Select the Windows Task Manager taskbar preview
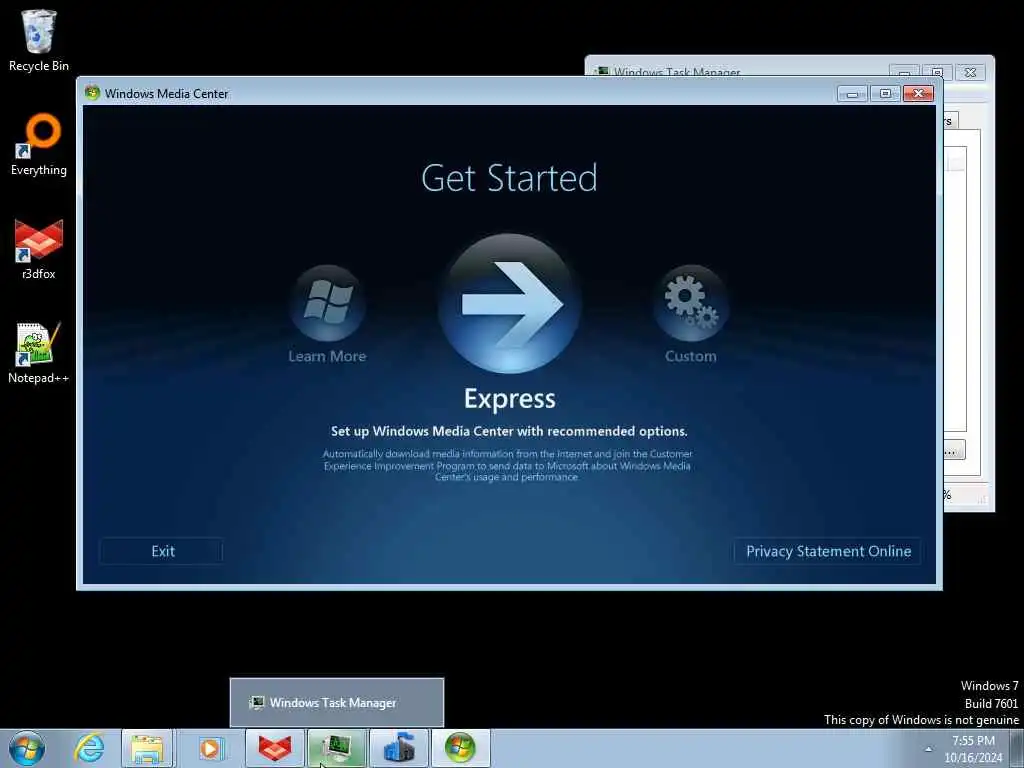 (337, 703)
